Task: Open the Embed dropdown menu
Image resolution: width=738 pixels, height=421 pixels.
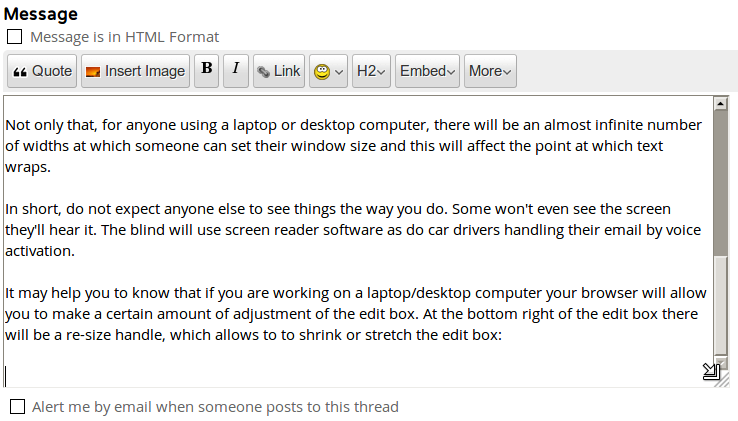Action: (427, 71)
